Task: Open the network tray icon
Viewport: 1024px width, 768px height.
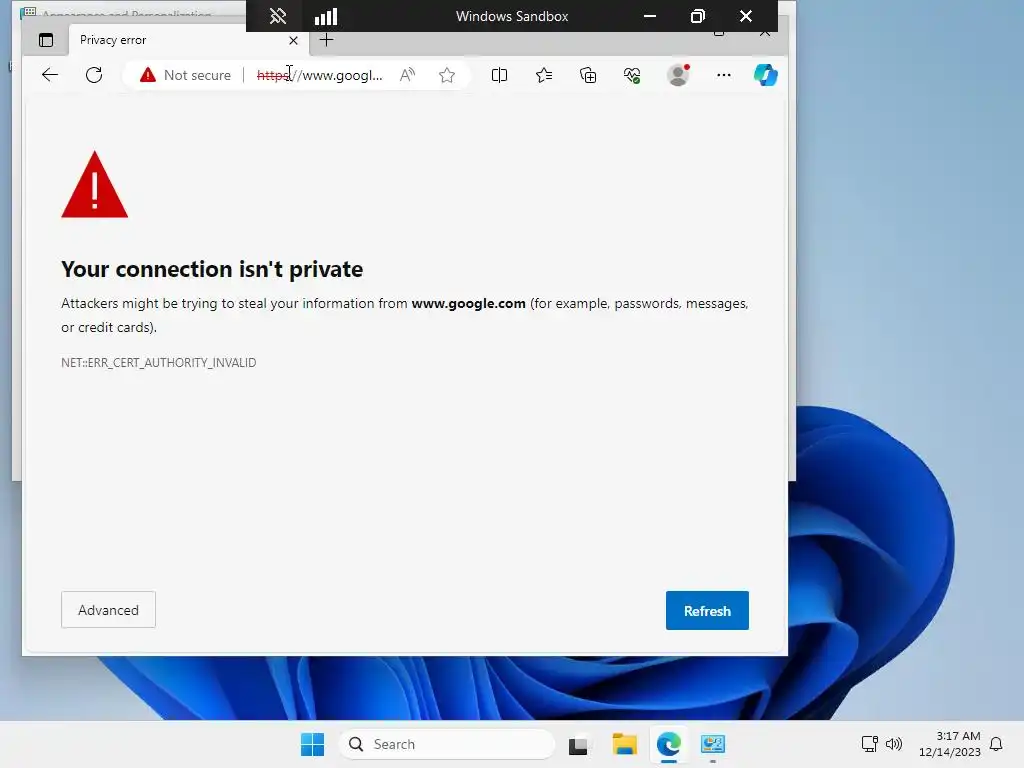Action: point(869,743)
